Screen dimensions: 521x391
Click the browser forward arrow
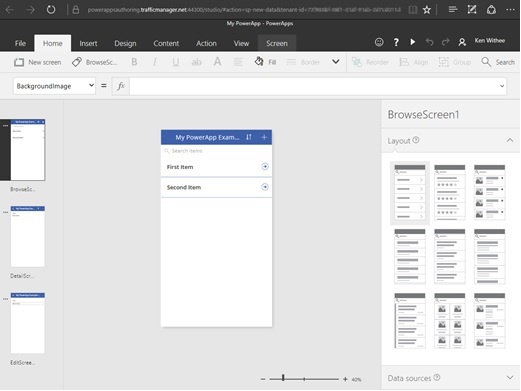[30, 10]
